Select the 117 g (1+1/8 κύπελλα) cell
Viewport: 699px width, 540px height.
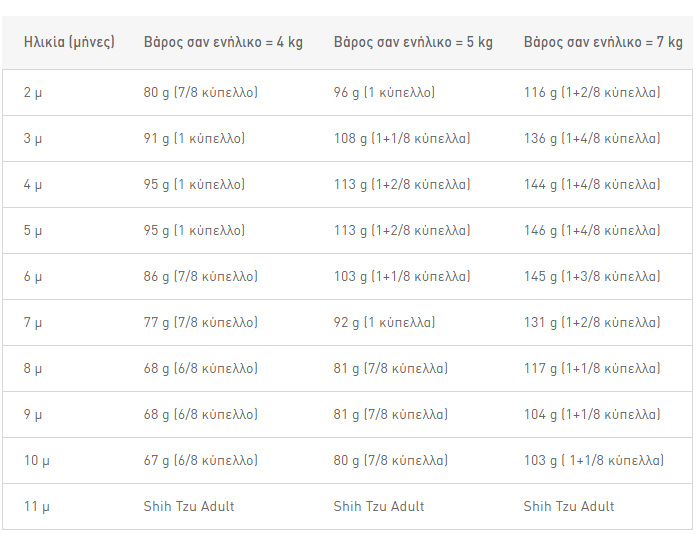pos(592,368)
